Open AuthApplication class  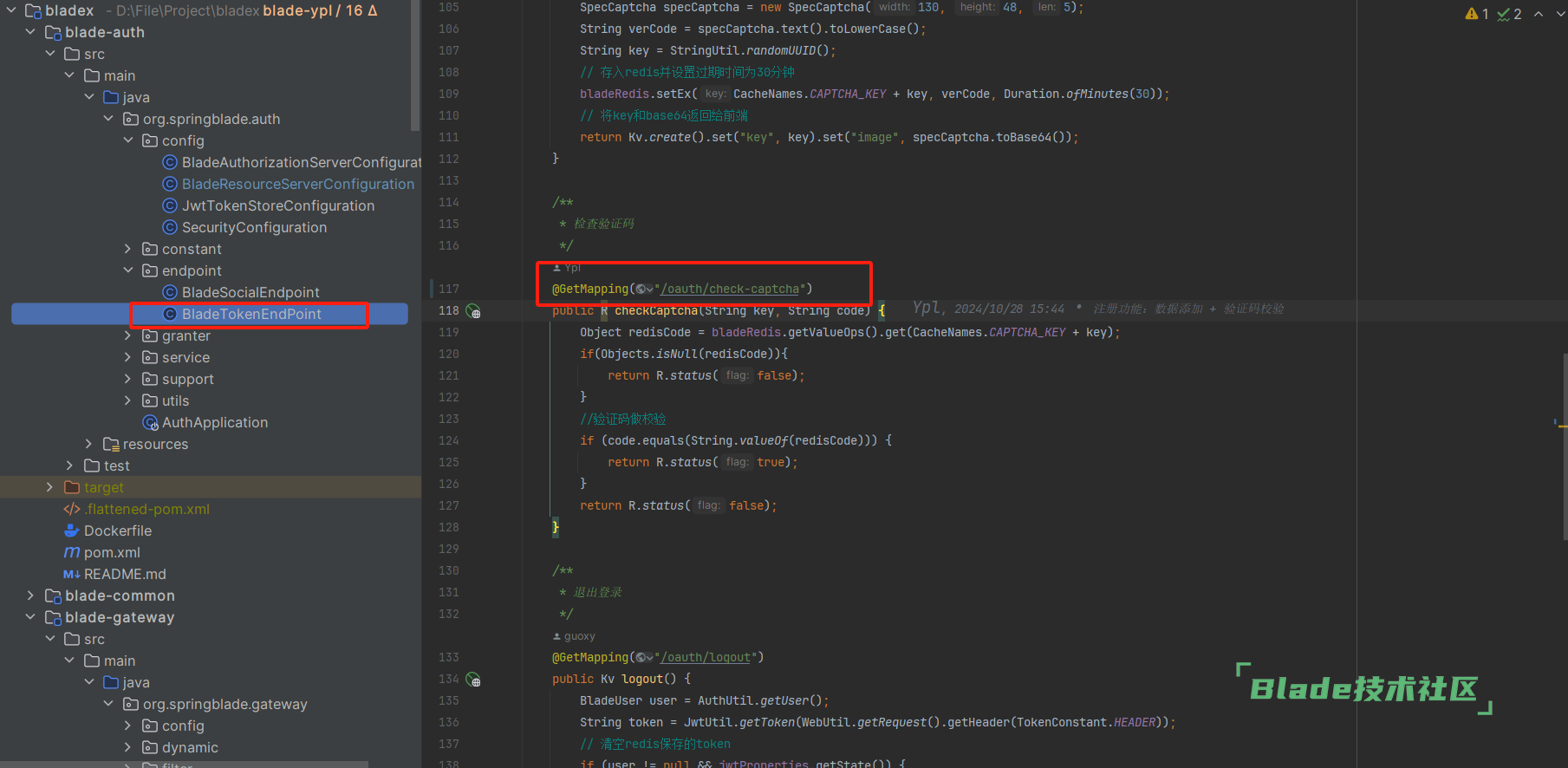pyautogui.click(x=215, y=422)
